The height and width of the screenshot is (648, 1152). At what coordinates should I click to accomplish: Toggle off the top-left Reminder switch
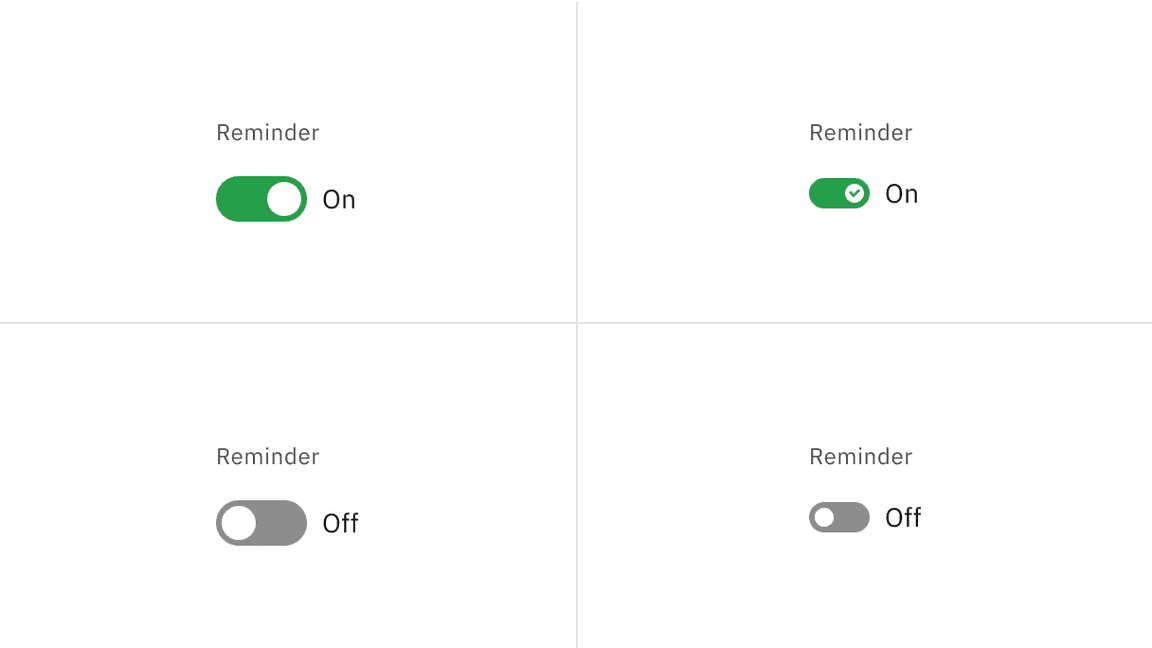[x=261, y=199]
